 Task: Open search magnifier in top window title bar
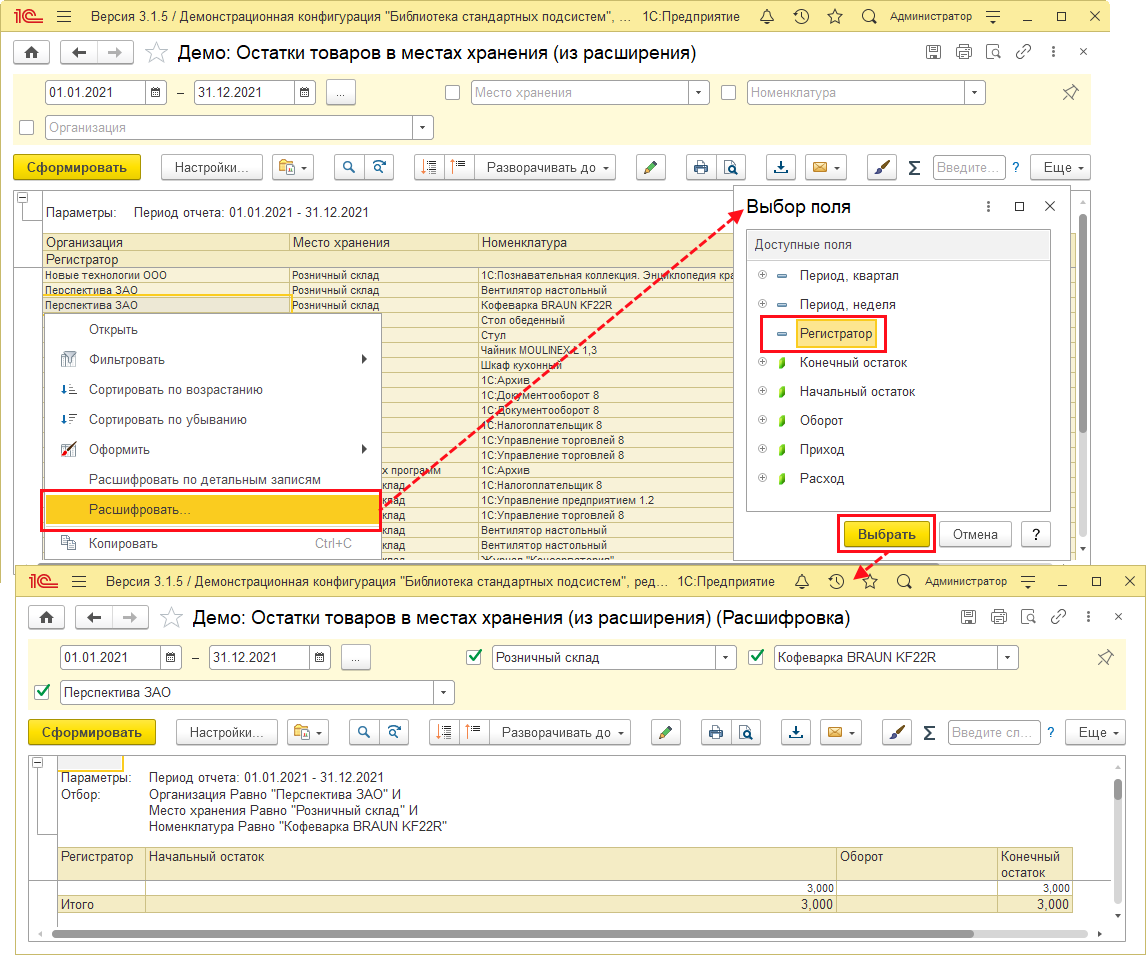pyautogui.click(x=869, y=16)
